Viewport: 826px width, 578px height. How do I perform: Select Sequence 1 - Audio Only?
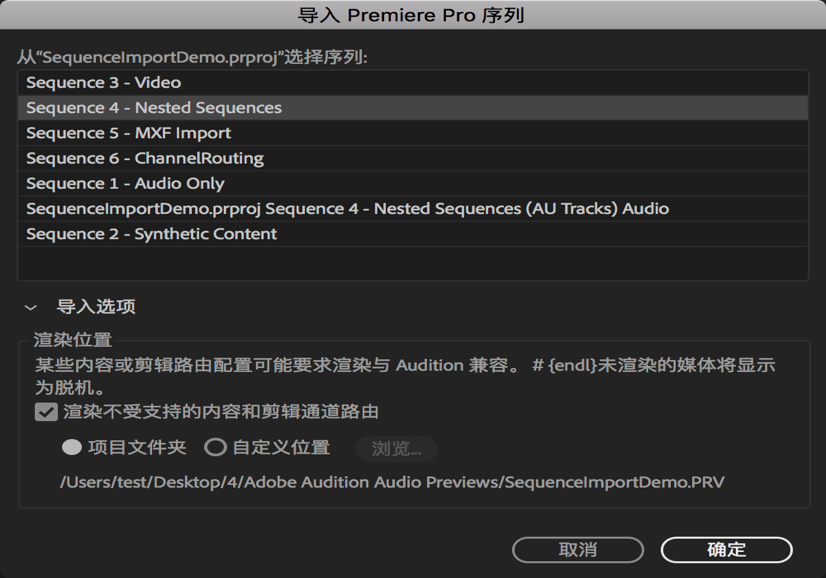click(125, 183)
